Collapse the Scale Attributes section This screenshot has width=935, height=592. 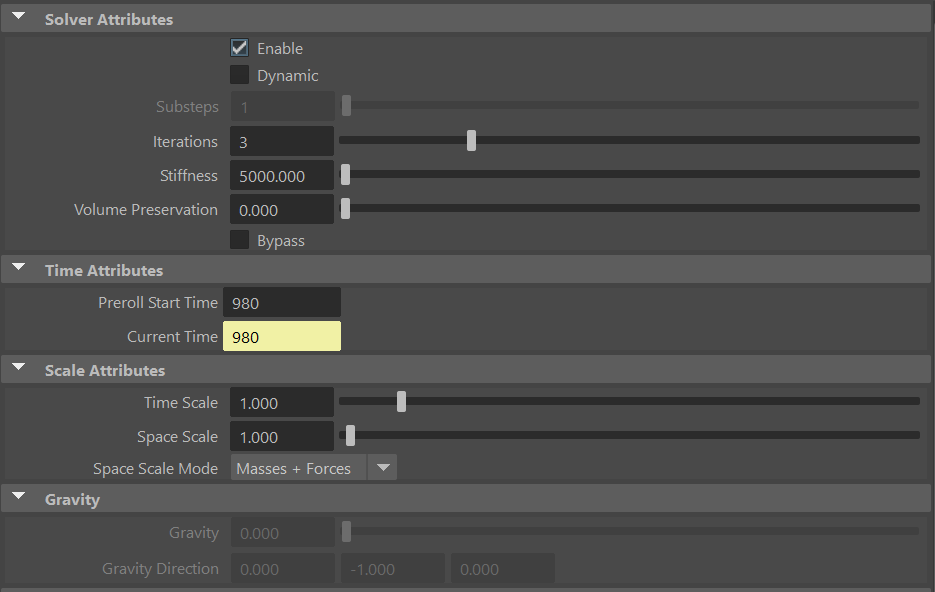18,367
